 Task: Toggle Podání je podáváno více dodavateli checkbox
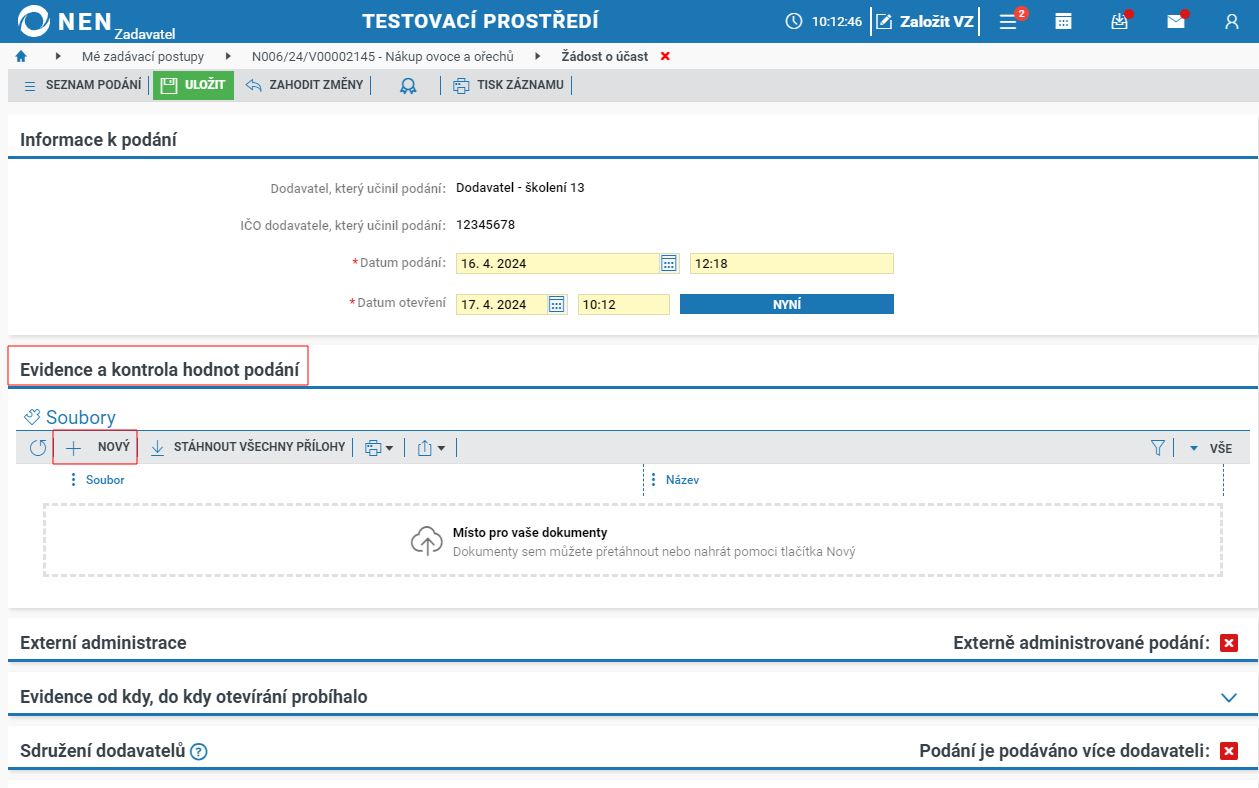click(1229, 751)
